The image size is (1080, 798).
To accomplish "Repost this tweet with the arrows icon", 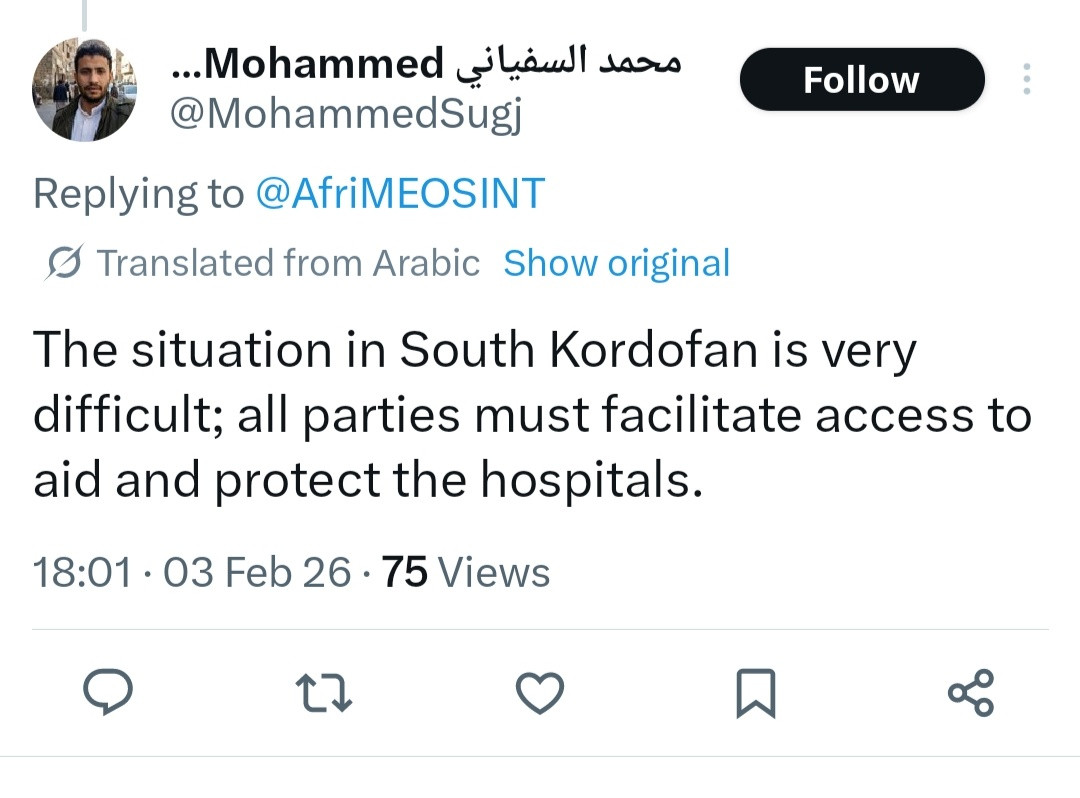I will tap(324, 692).
